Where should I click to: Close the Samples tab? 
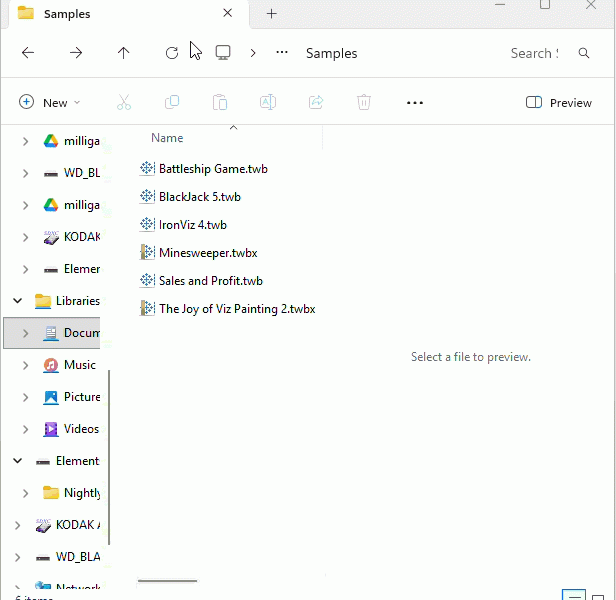click(227, 13)
